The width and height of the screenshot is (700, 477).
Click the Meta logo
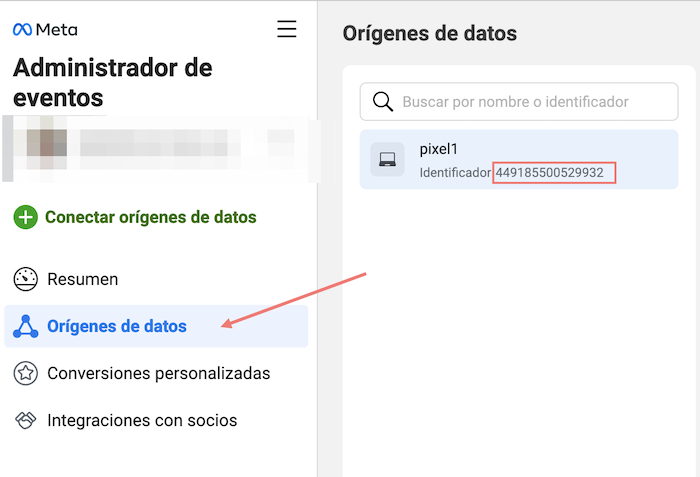(45, 29)
